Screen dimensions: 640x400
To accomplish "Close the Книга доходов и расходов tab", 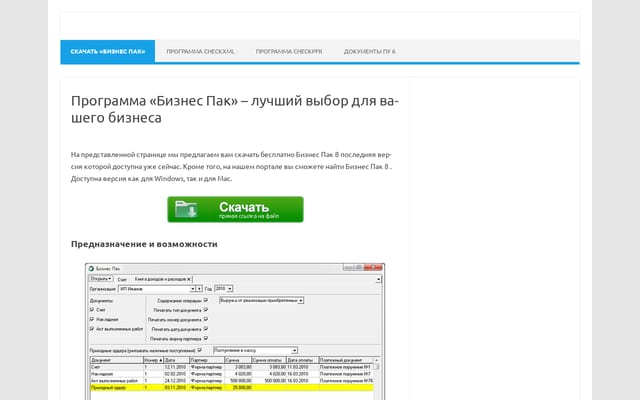I will pos(189,279).
